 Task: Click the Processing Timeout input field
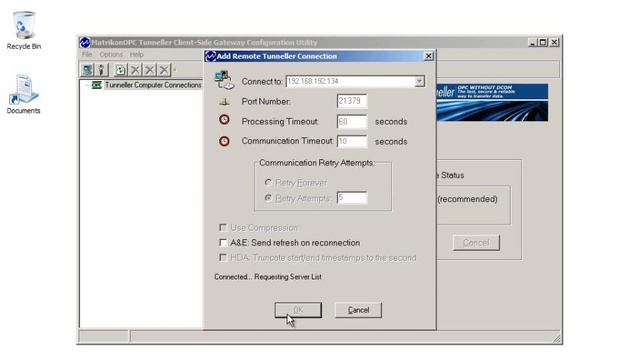point(352,121)
